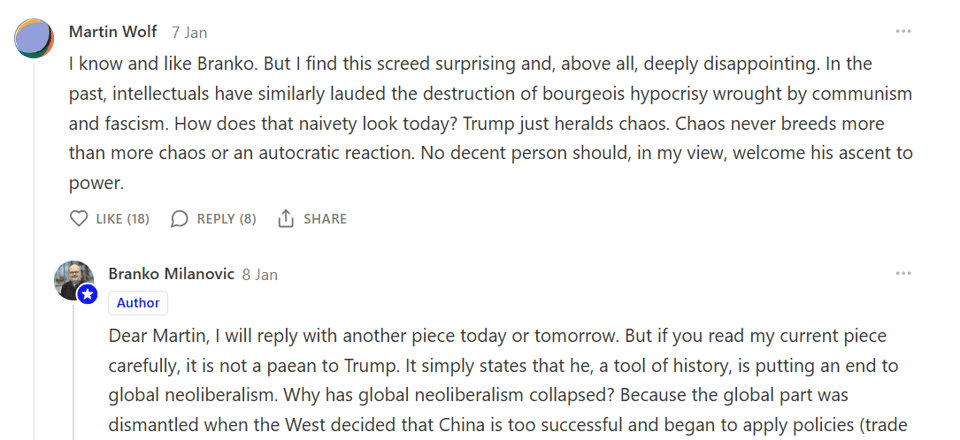Click the heart icon on Martin Wolf's comment
This screenshot has height=440, width=960.
[x=79, y=219]
